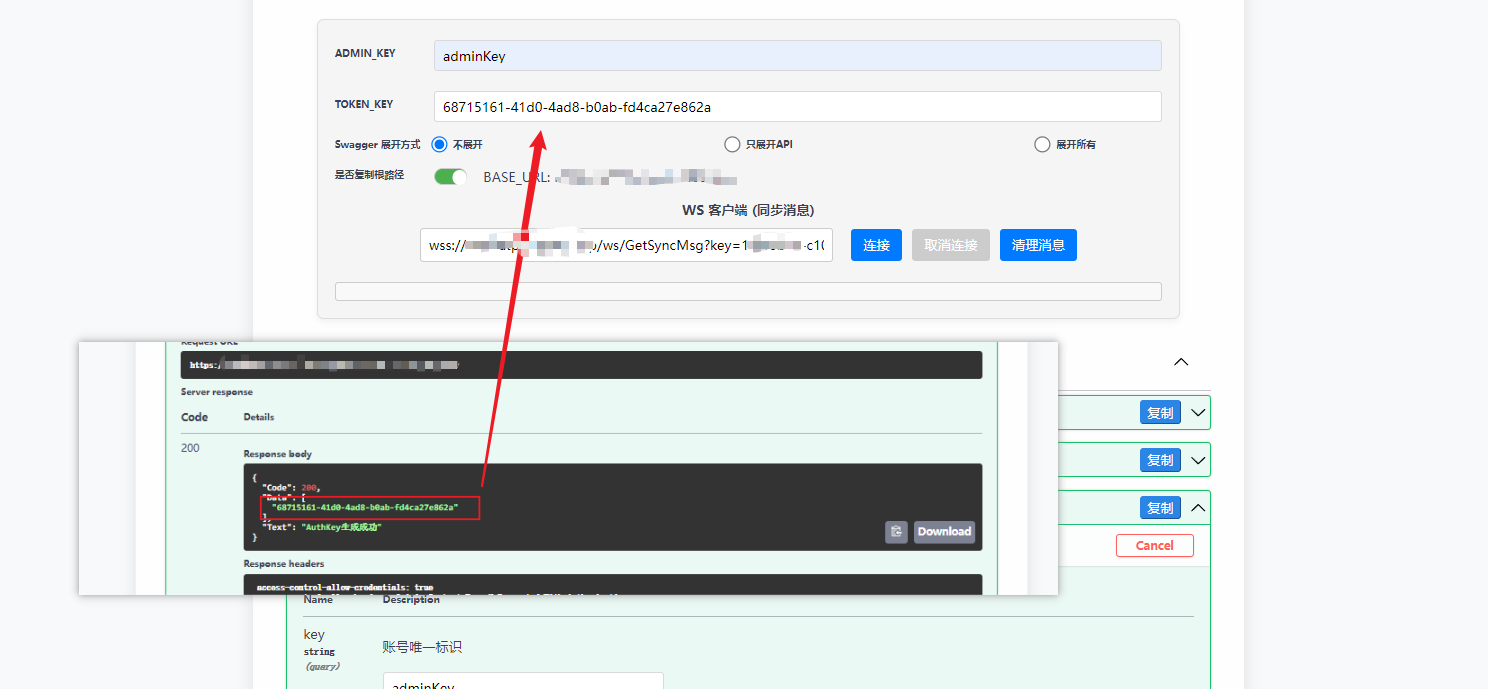The width and height of the screenshot is (1488, 689).
Task: Toggle the 是否复制根路径 switch
Action: [x=450, y=177]
